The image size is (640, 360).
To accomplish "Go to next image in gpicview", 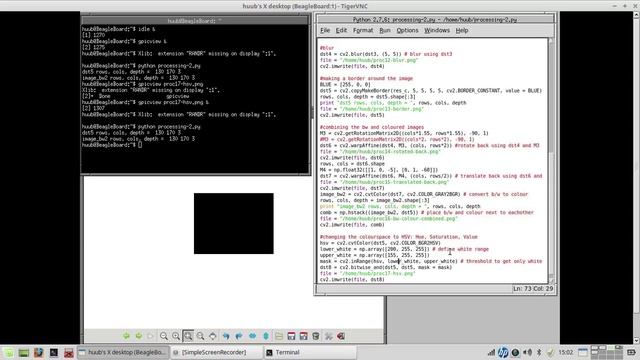I will [139, 336].
